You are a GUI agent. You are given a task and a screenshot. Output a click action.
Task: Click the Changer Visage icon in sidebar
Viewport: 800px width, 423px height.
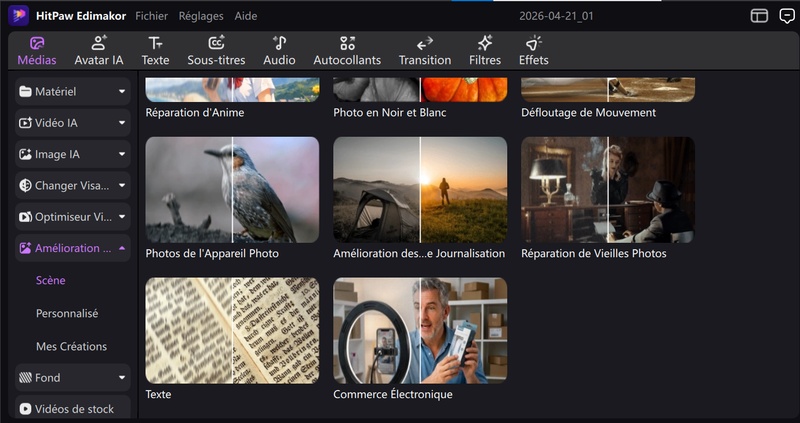[x=25, y=186]
